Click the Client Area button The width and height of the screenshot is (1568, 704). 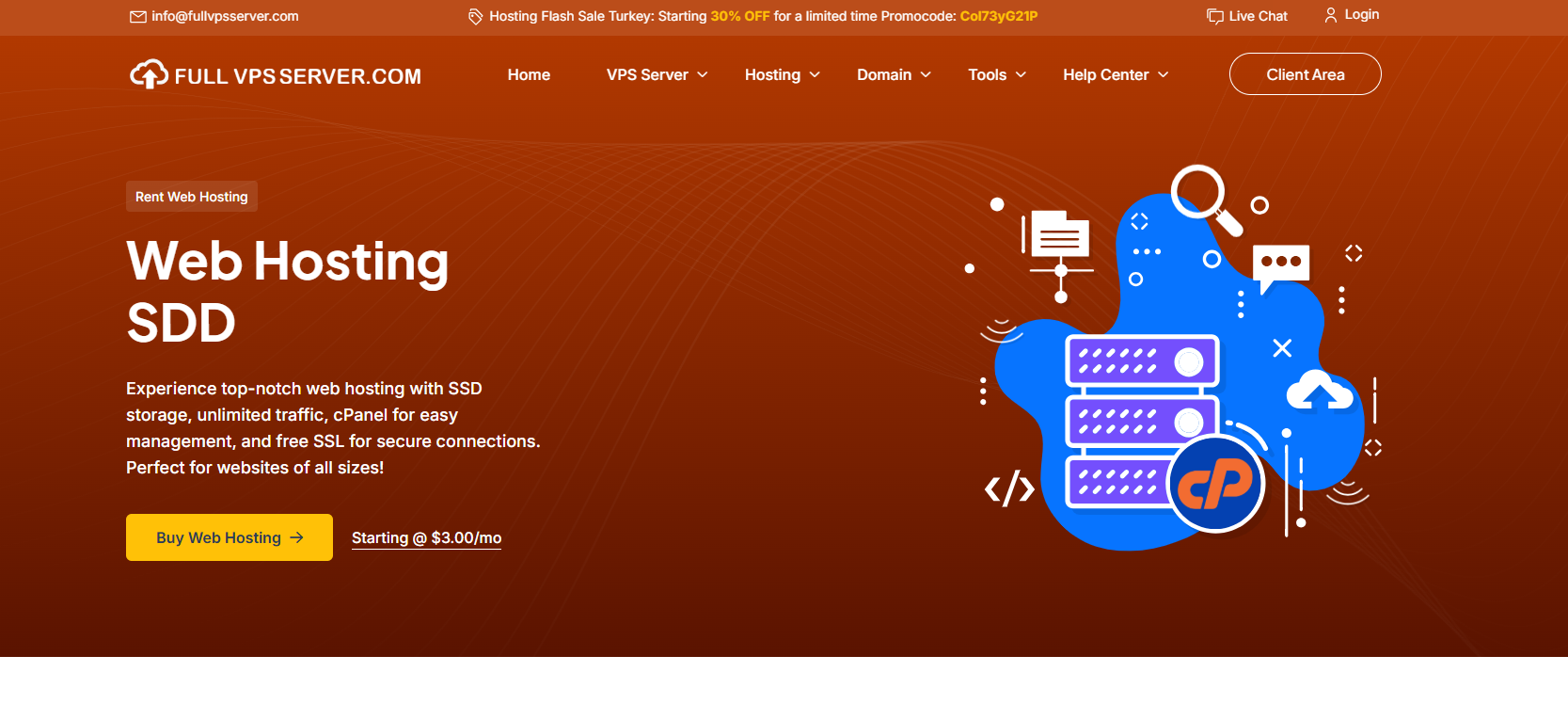(1306, 74)
